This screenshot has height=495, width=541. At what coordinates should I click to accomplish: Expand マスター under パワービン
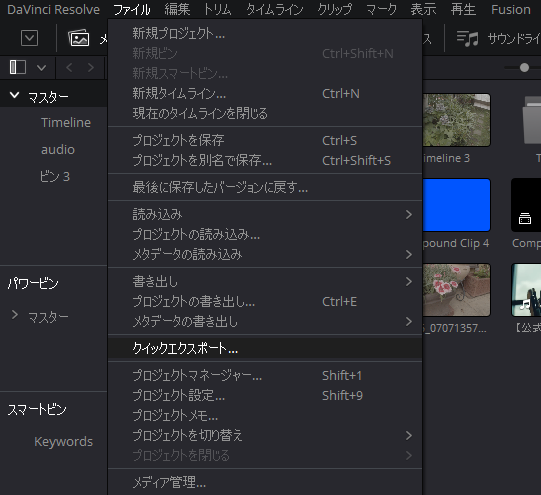pyautogui.click(x=15, y=315)
